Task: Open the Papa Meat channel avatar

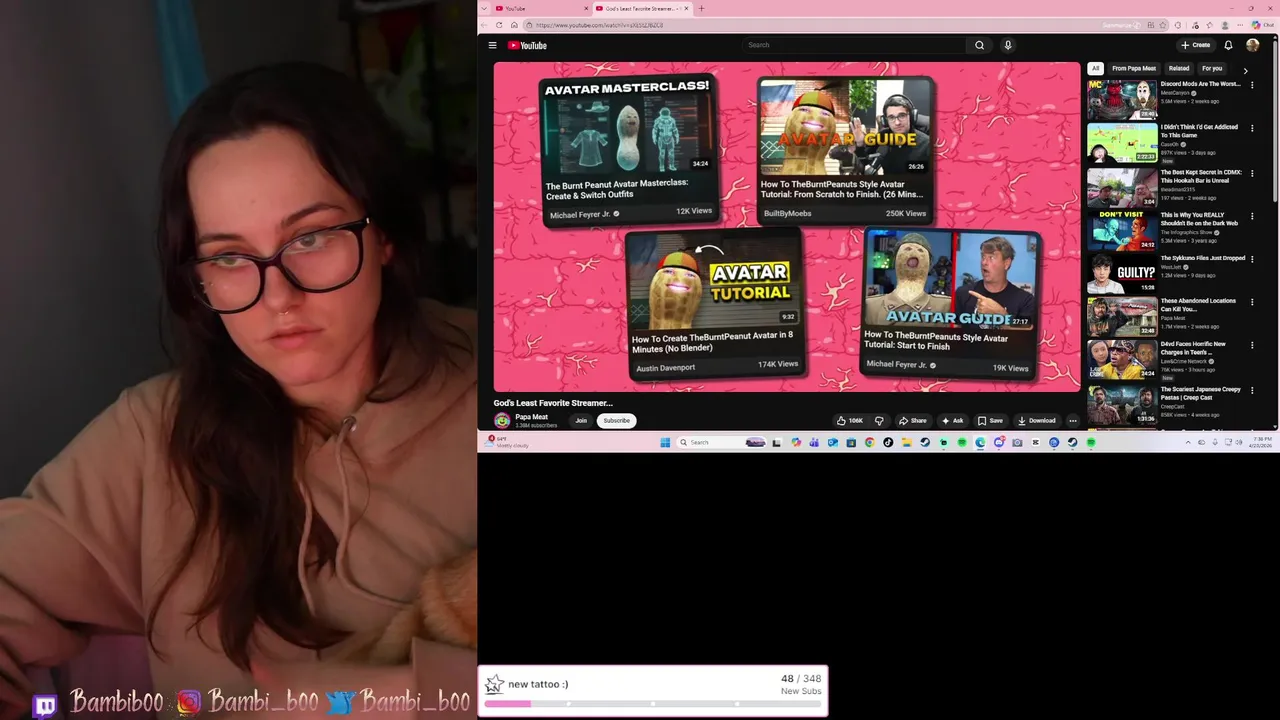Action: 502,421
